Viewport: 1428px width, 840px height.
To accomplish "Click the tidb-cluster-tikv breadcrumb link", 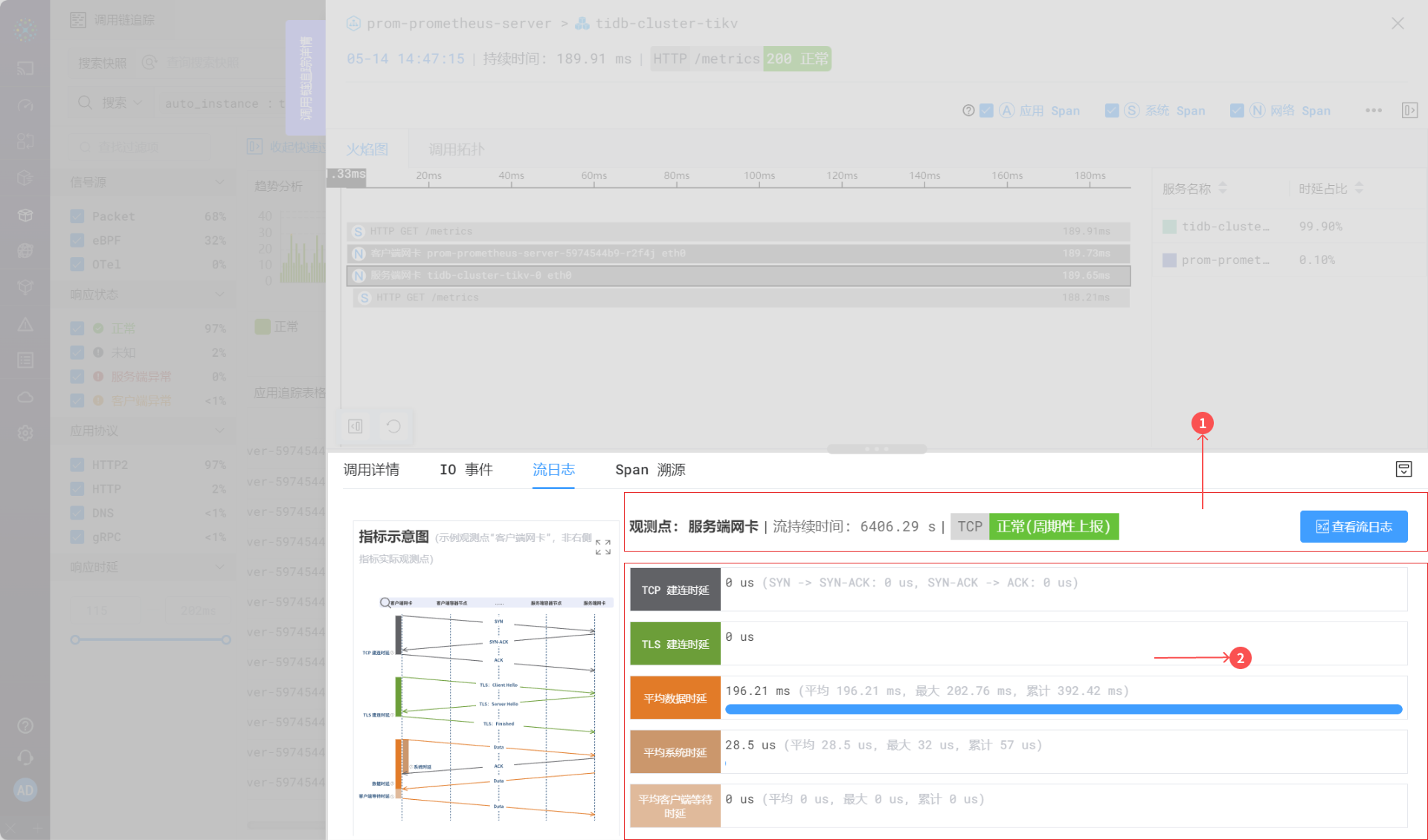I will click(x=666, y=24).
